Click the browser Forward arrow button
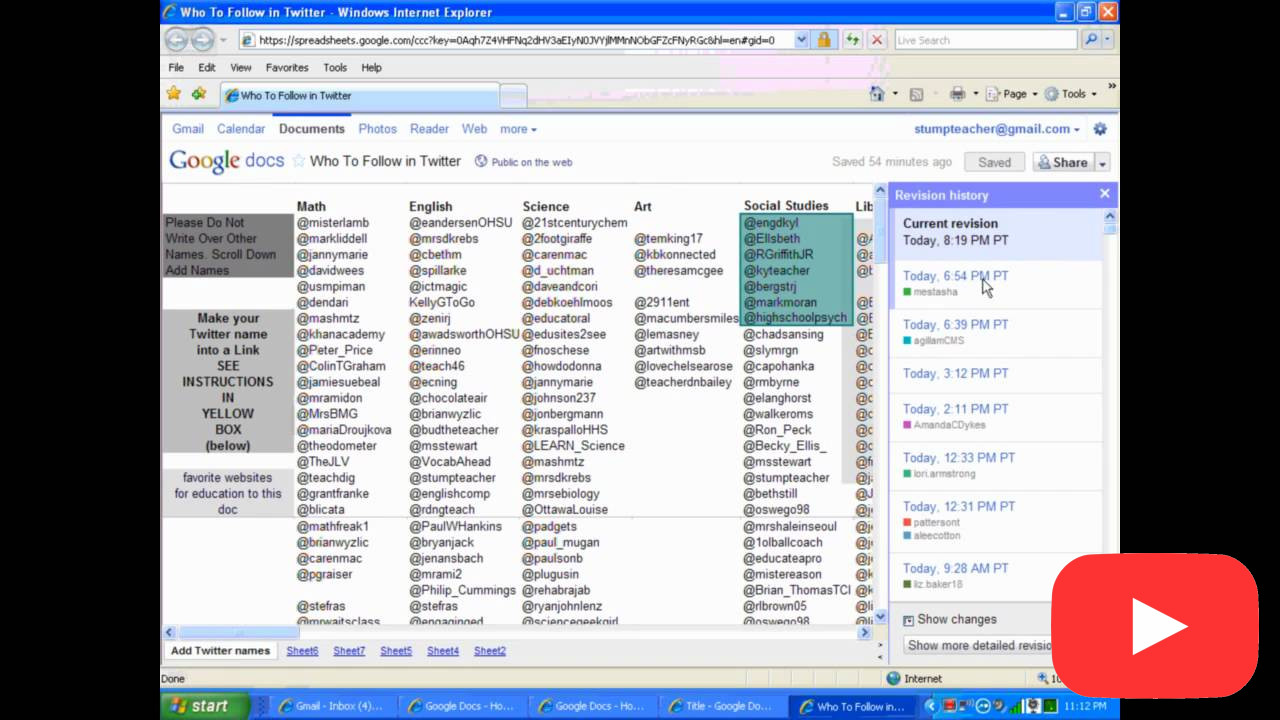Viewport: 1280px width, 720px height. point(202,40)
